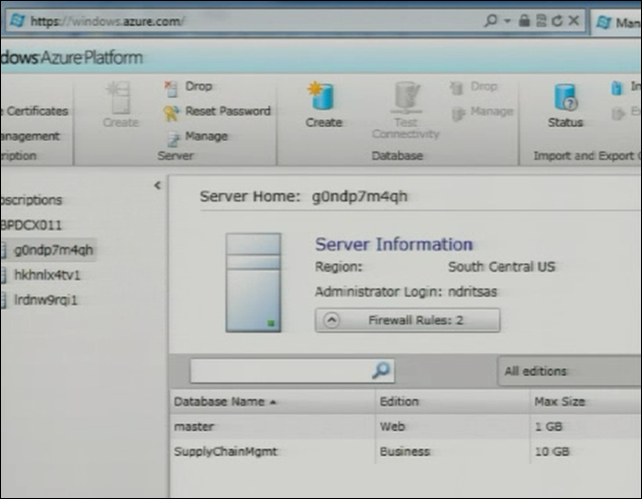The height and width of the screenshot is (499, 642).
Task: Click the address bar search magnifier icon
Action: pyautogui.click(x=491, y=20)
